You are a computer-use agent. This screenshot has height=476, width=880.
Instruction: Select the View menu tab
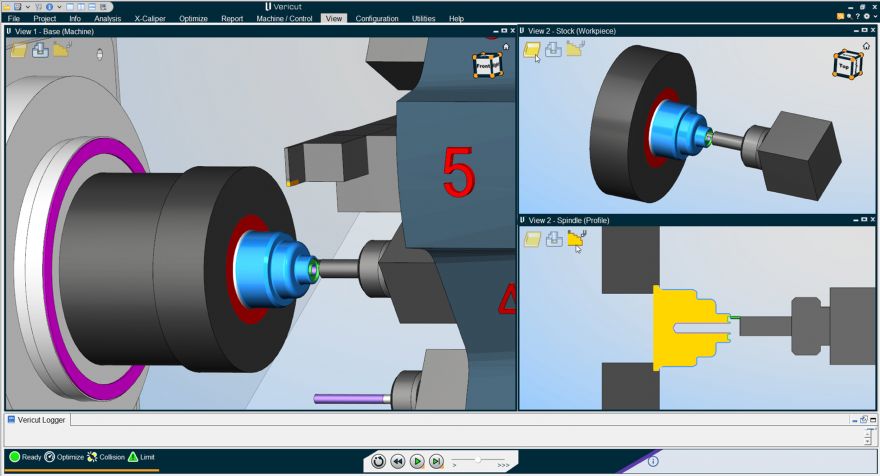(334, 19)
